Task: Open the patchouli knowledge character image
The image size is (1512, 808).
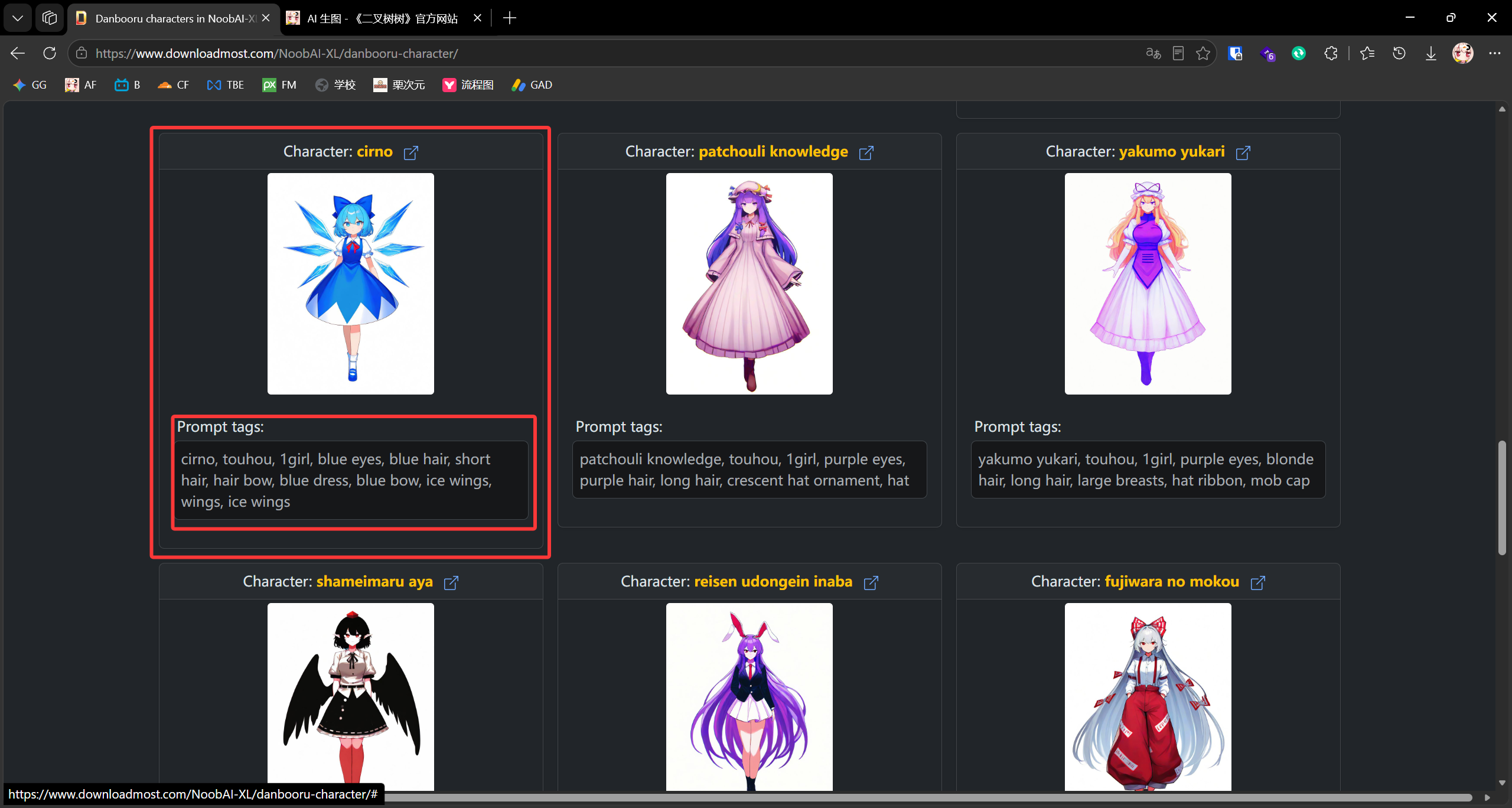Action: coord(750,284)
